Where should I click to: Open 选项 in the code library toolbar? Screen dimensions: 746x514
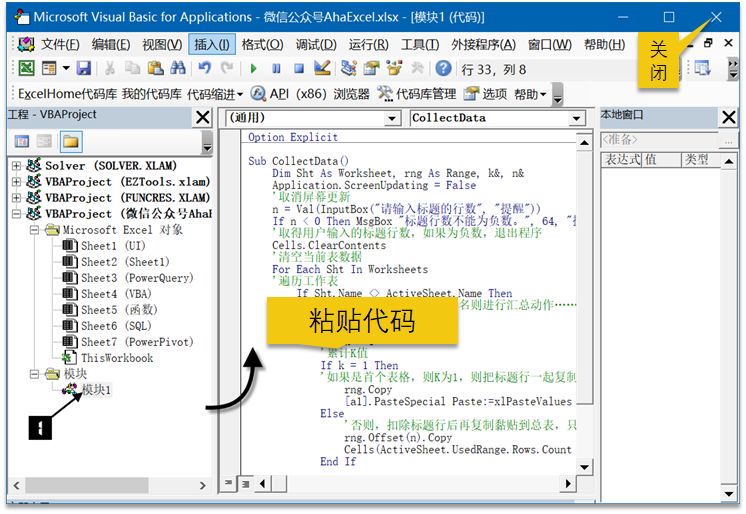485,94
